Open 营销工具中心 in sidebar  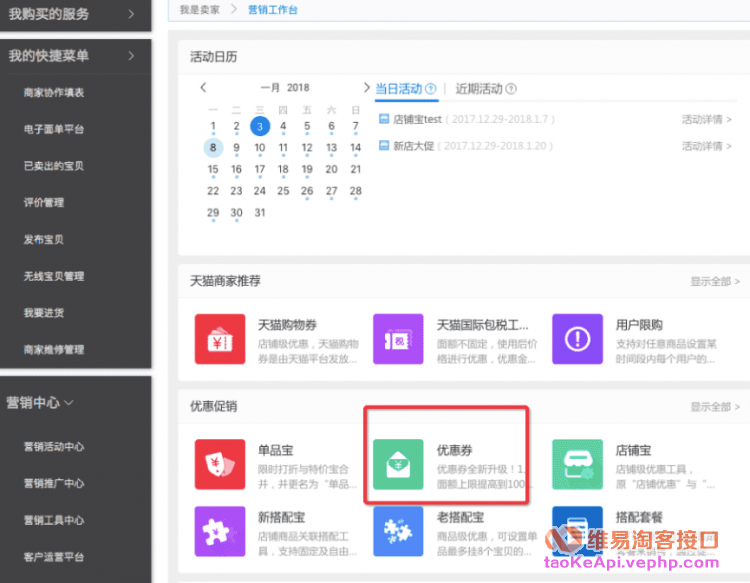tap(54, 520)
